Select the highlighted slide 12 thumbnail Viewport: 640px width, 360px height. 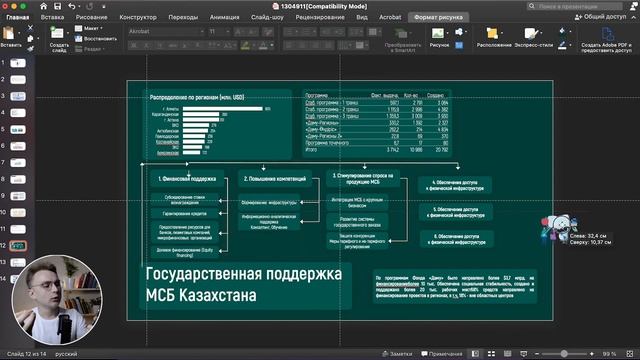coord(18,246)
